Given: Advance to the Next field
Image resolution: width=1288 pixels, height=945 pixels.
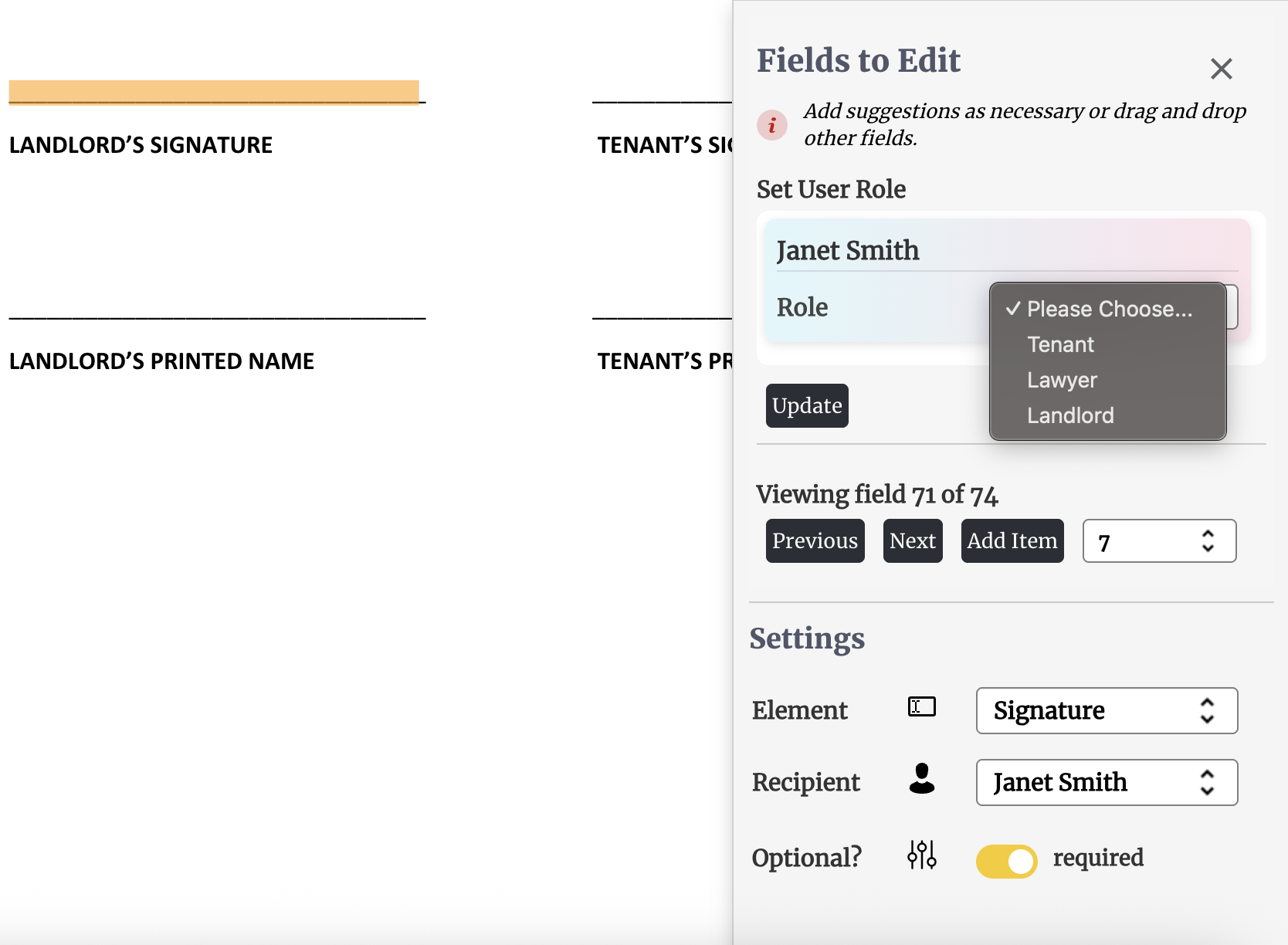Looking at the screenshot, I should click(x=912, y=541).
